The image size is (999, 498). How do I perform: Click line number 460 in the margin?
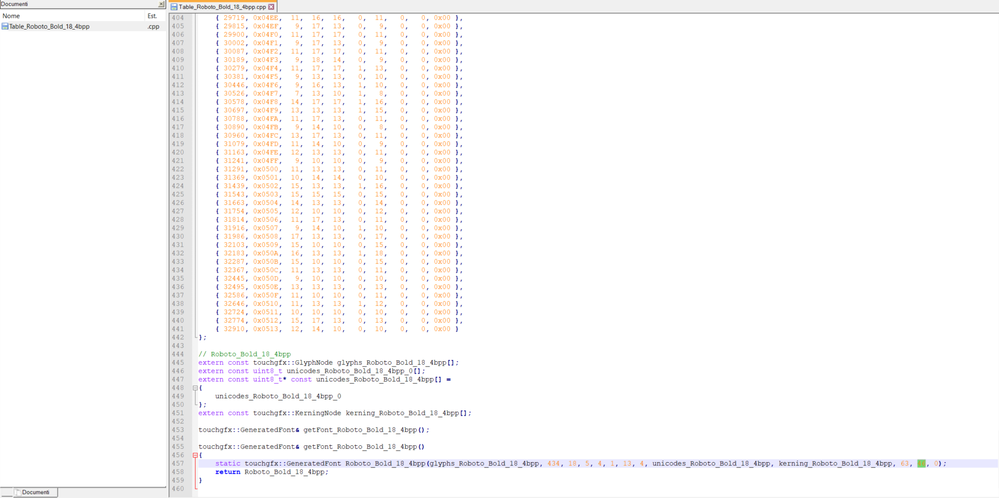click(x=179, y=489)
